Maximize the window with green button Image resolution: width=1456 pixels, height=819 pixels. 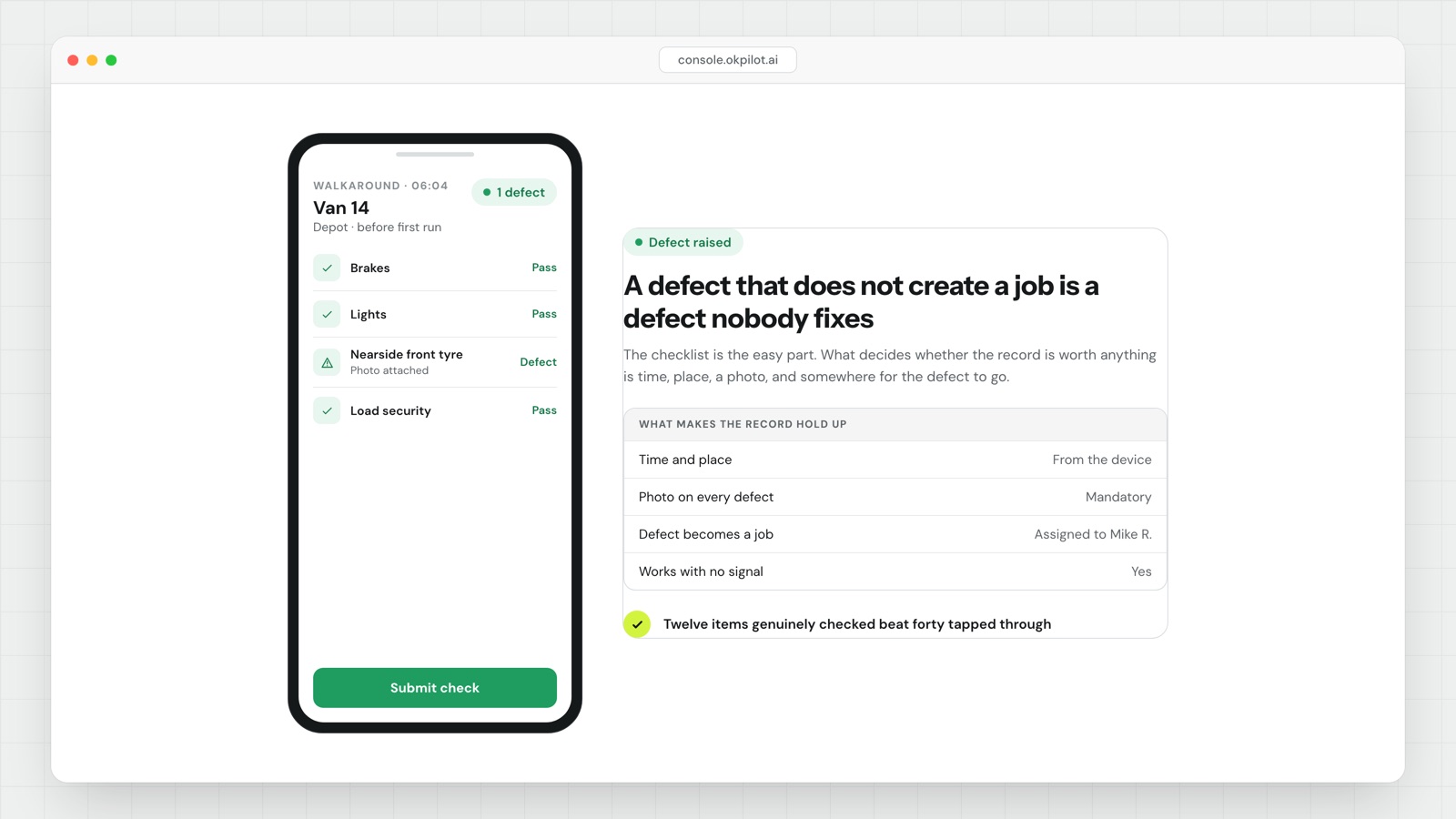tap(111, 60)
